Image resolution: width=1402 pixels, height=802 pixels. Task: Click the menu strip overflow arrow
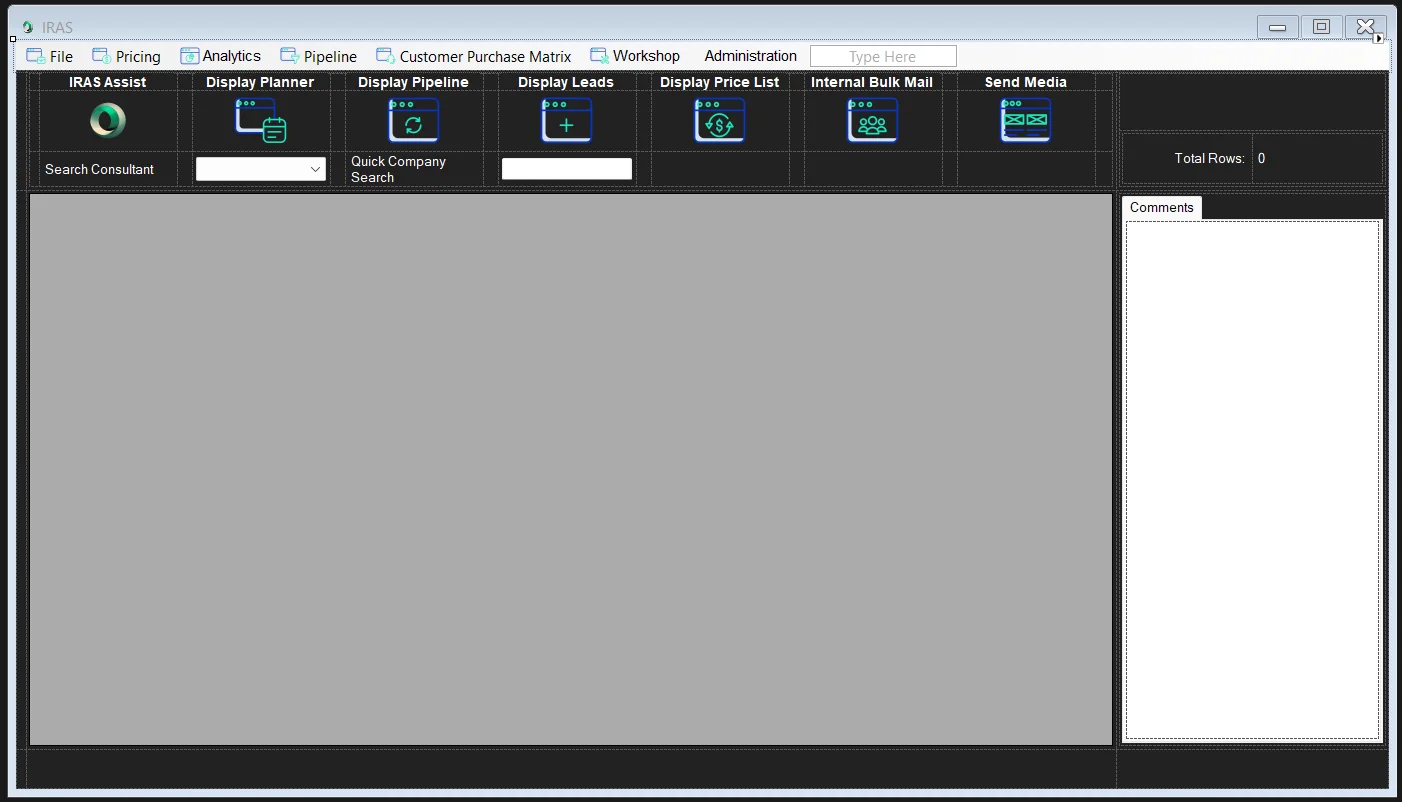1379,39
